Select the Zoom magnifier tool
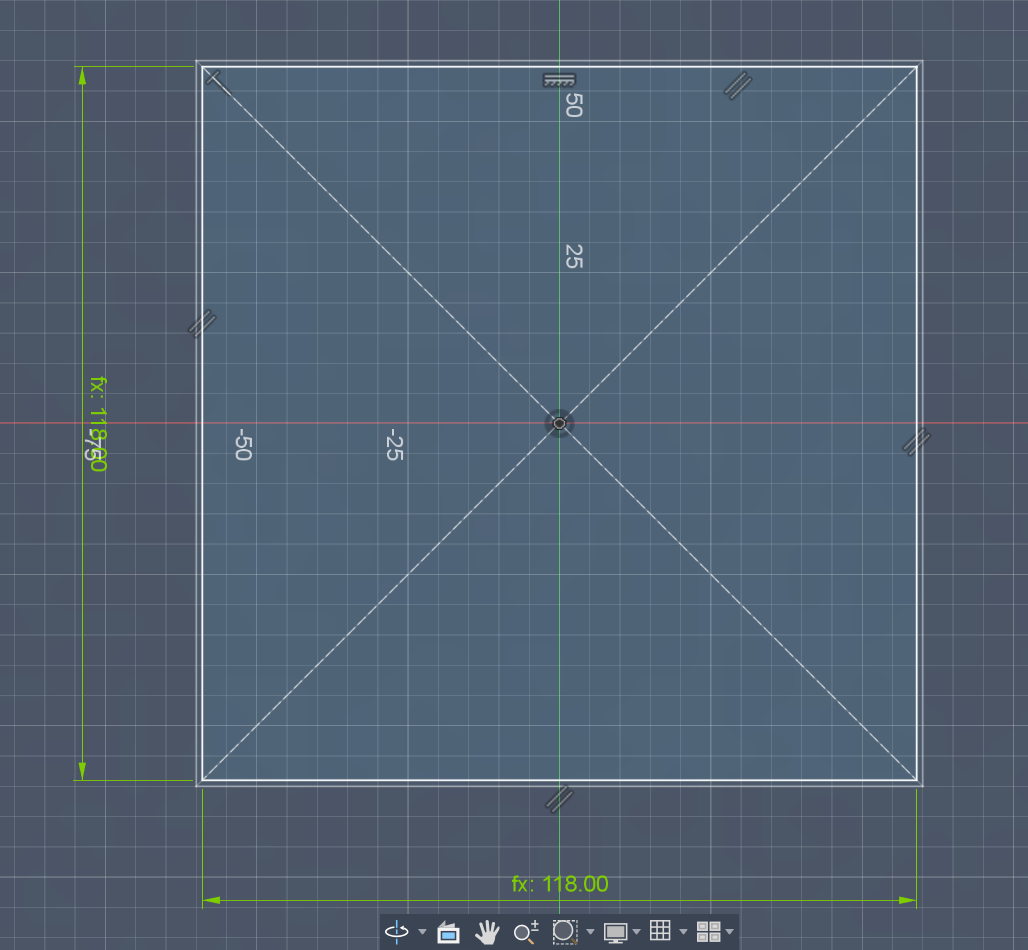This screenshot has height=950, width=1028. pos(526,932)
